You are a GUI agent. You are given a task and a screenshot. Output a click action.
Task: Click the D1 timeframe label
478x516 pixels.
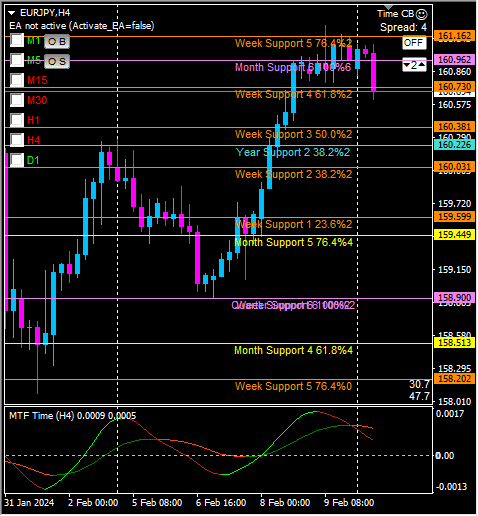pyautogui.click(x=33, y=160)
